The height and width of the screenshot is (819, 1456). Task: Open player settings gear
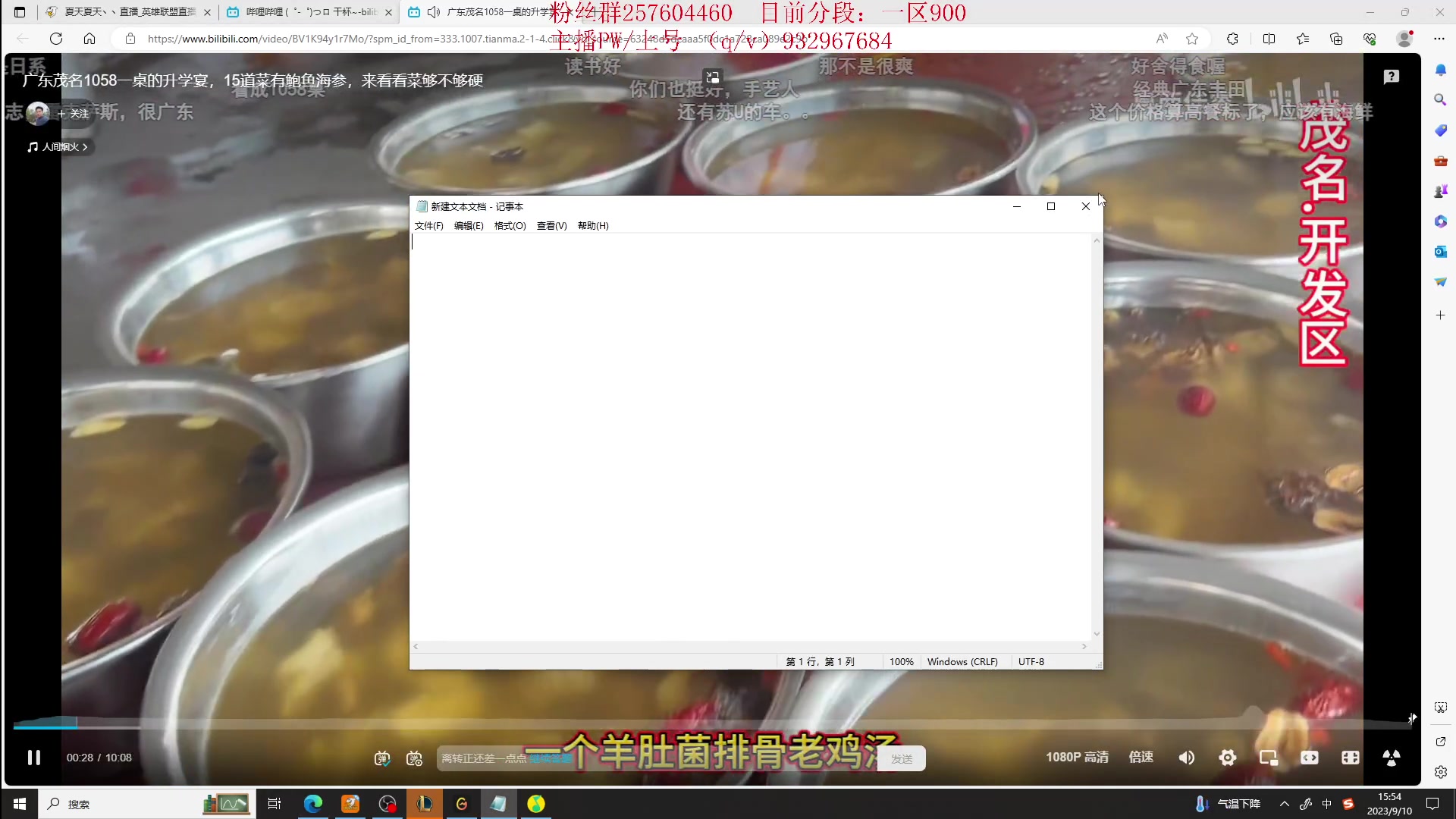point(1227,758)
